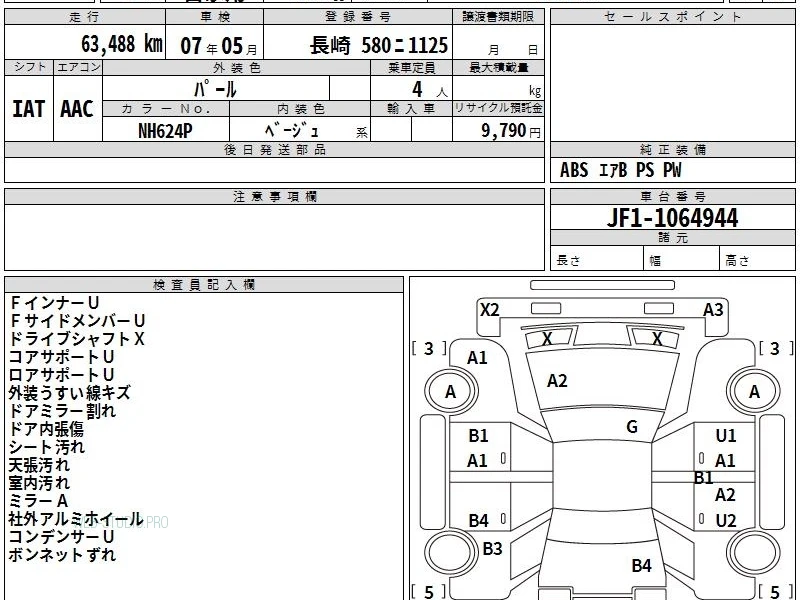The image size is (800, 600).
Task: Select the note ボンネットずれ
Action: [x=62, y=555]
